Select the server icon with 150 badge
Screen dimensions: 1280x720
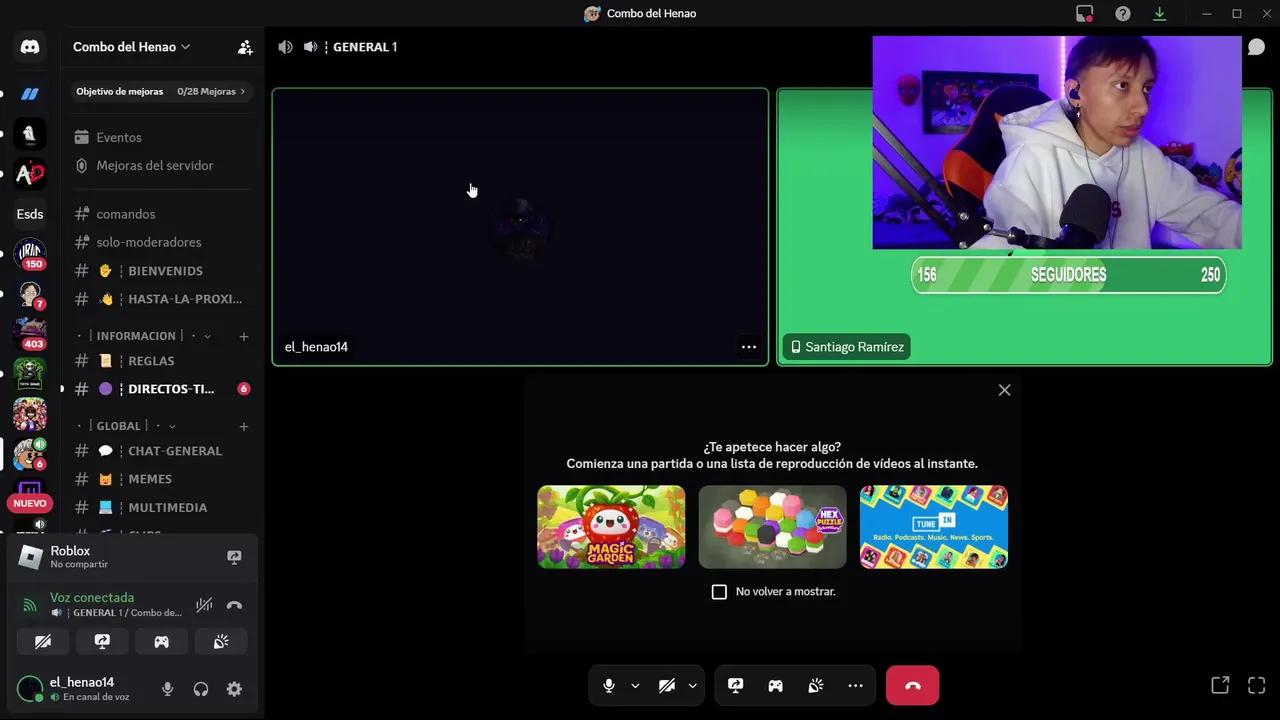point(30,254)
